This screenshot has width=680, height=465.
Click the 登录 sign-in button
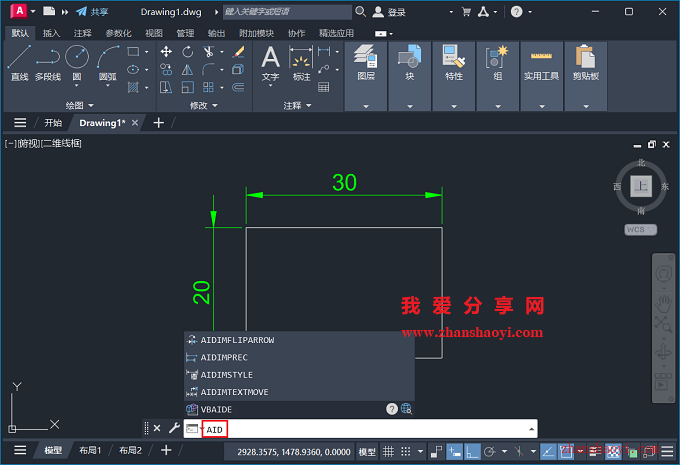coord(389,12)
